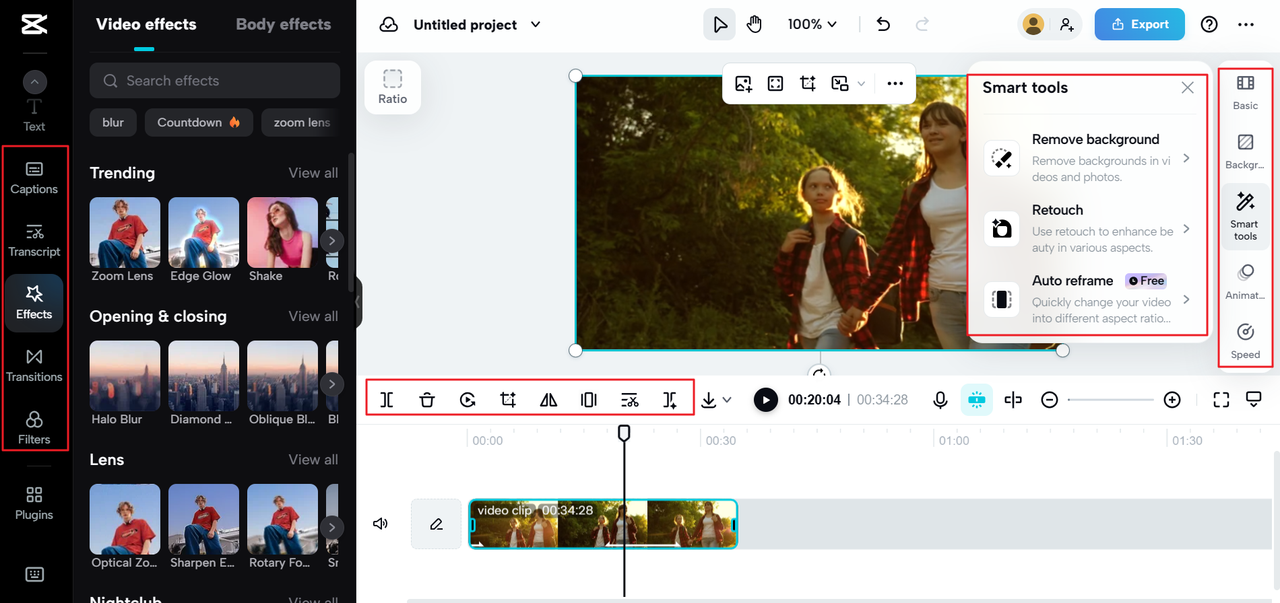View all Lens effects
The image size is (1280, 603).
click(313, 460)
